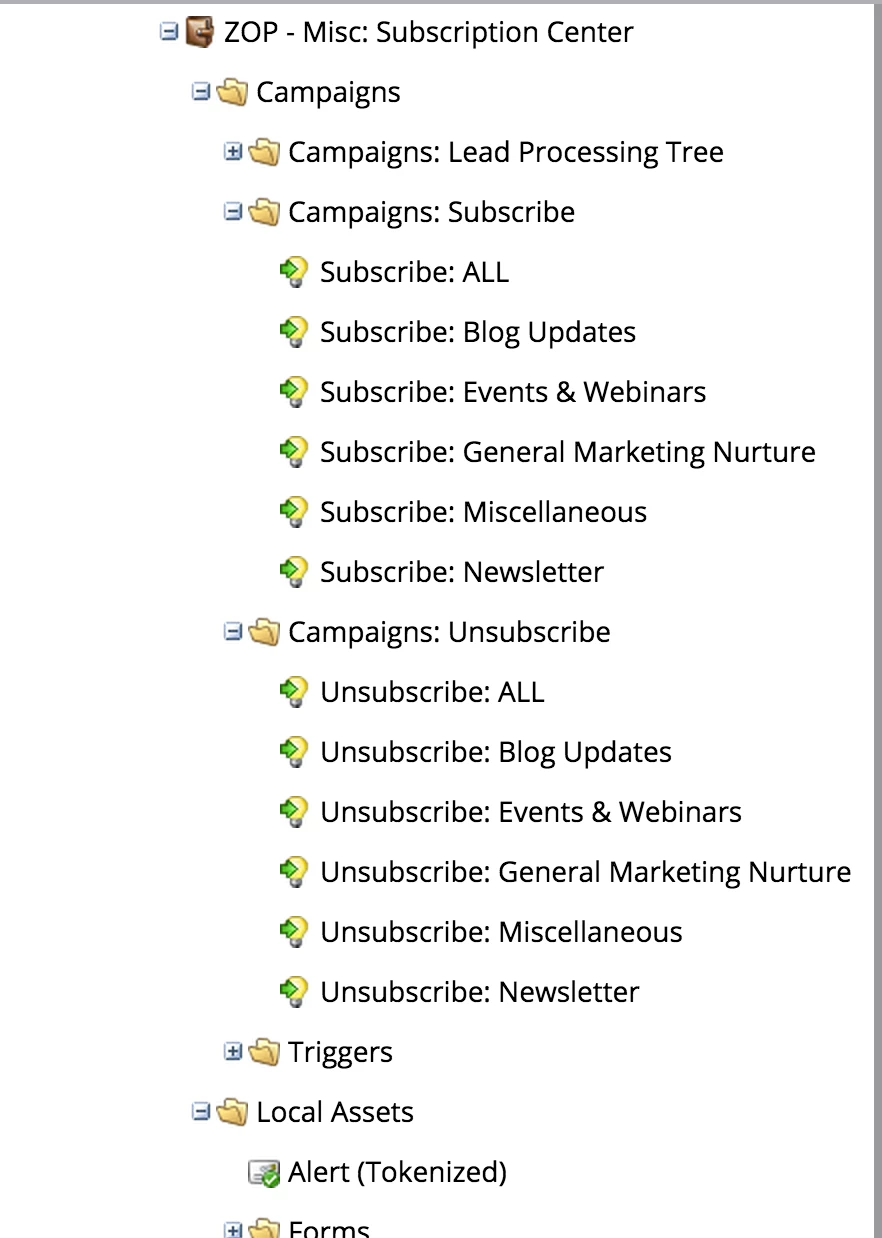
Task: Click the lightbulb icon beside Unsubscribe: Blog Updates
Action: (293, 752)
